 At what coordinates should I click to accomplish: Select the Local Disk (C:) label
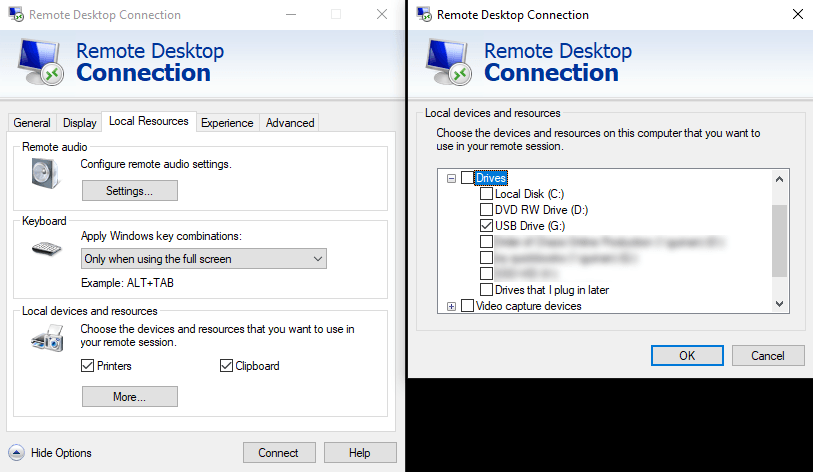pyautogui.click(x=529, y=194)
